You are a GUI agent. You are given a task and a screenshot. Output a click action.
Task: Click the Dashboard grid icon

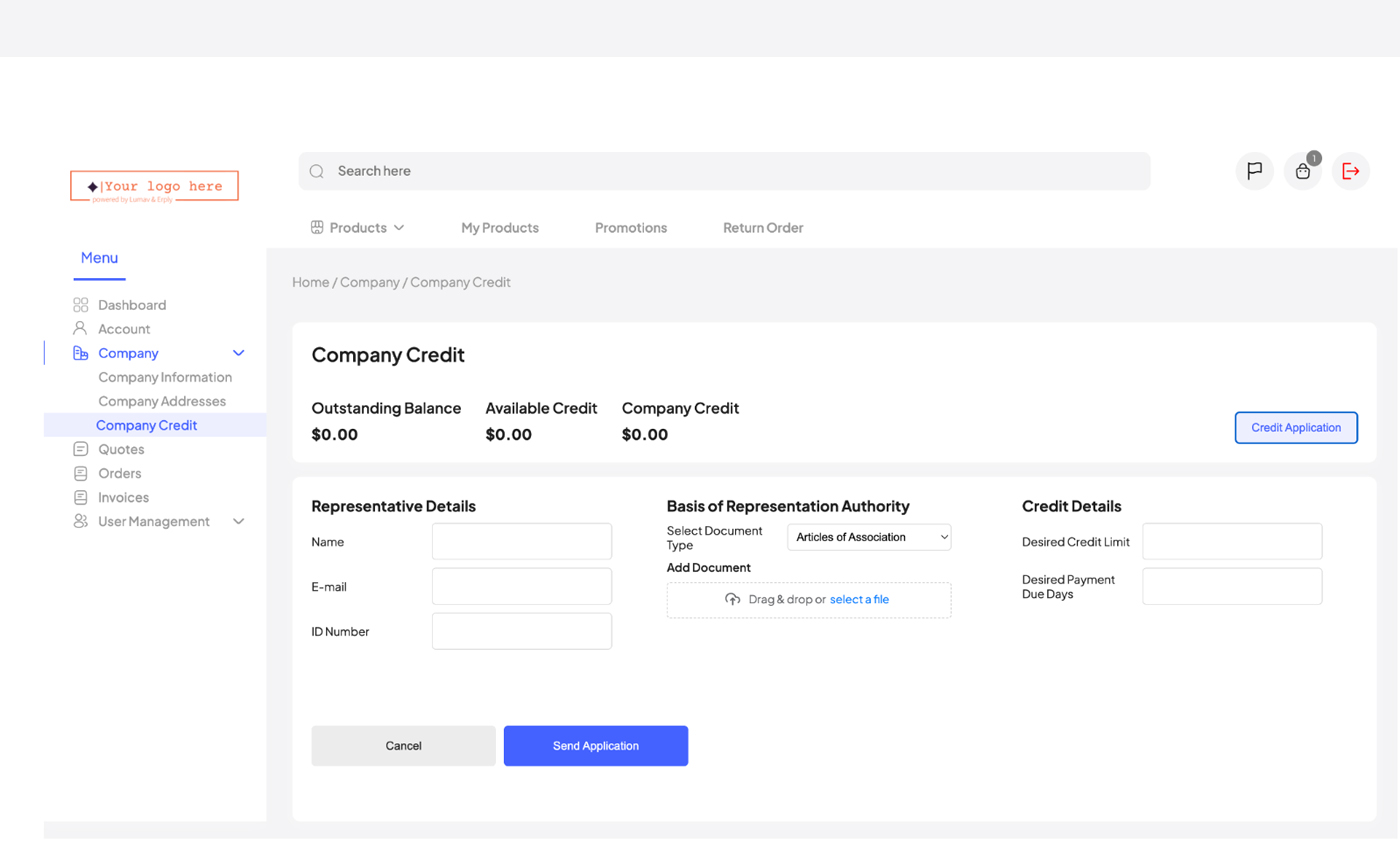[81, 305]
